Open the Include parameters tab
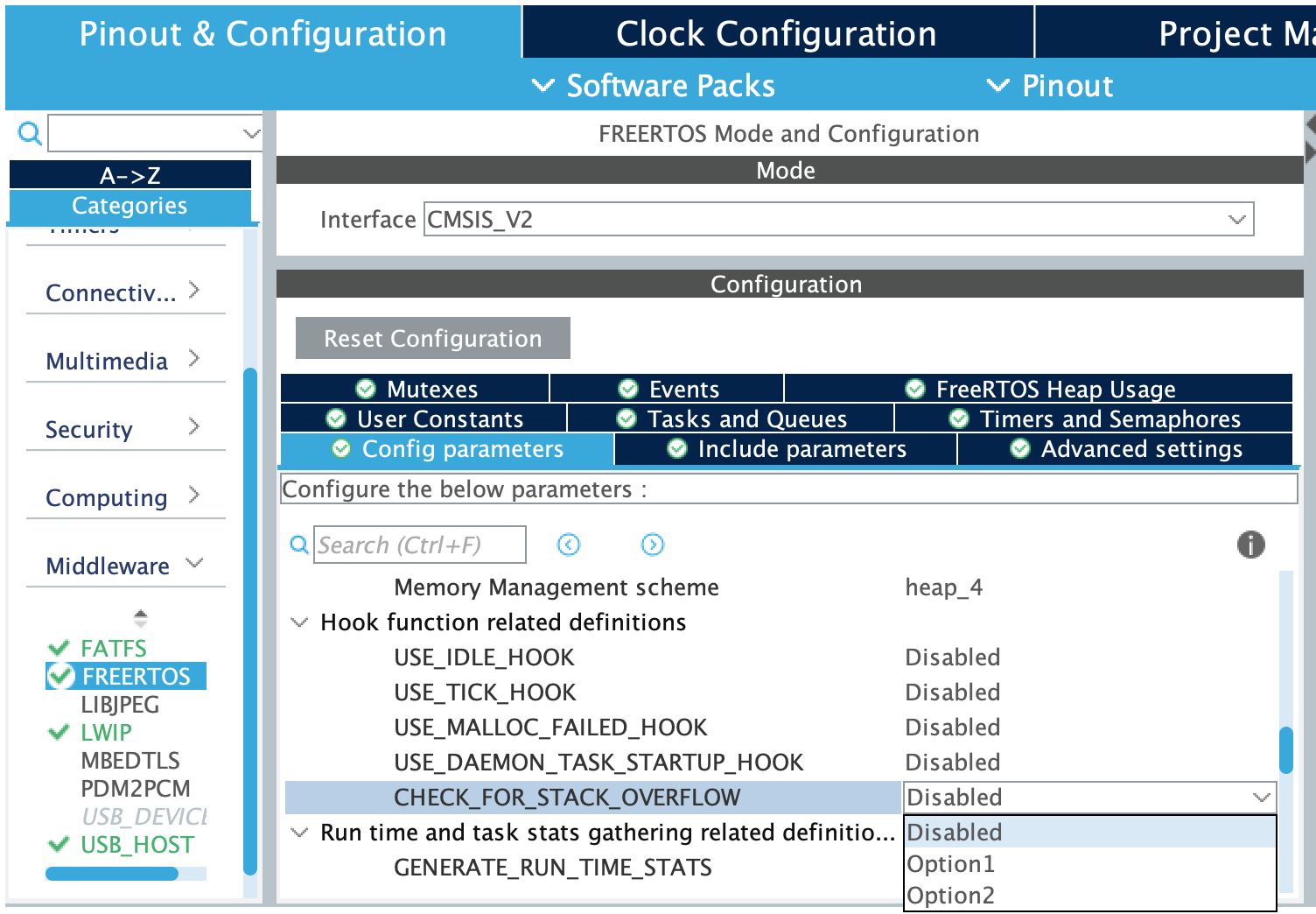The width and height of the screenshot is (1316, 914). pyautogui.click(x=786, y=448)
